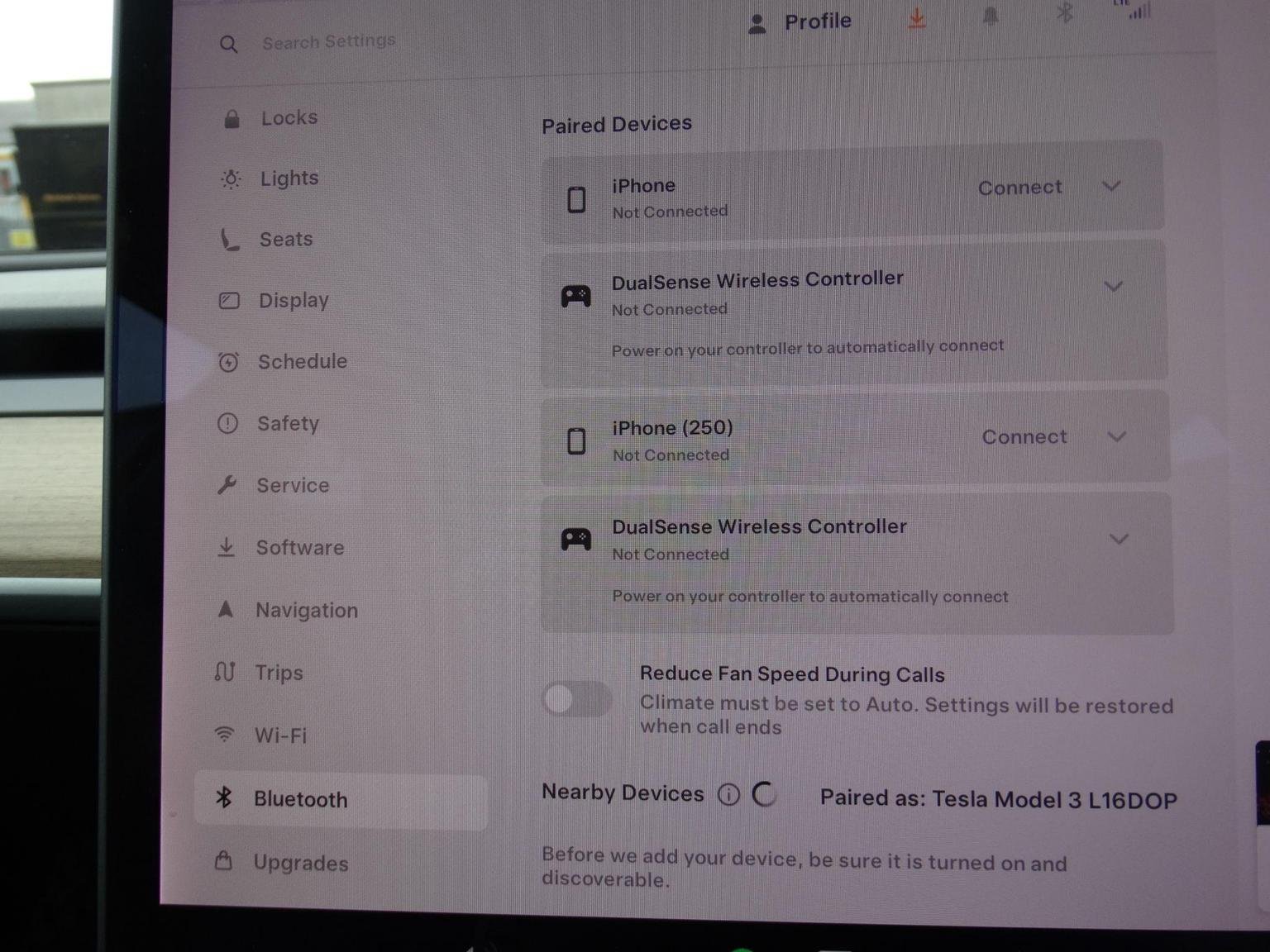Expand the first iPhone device options chevron

(x=1111, y=187)
